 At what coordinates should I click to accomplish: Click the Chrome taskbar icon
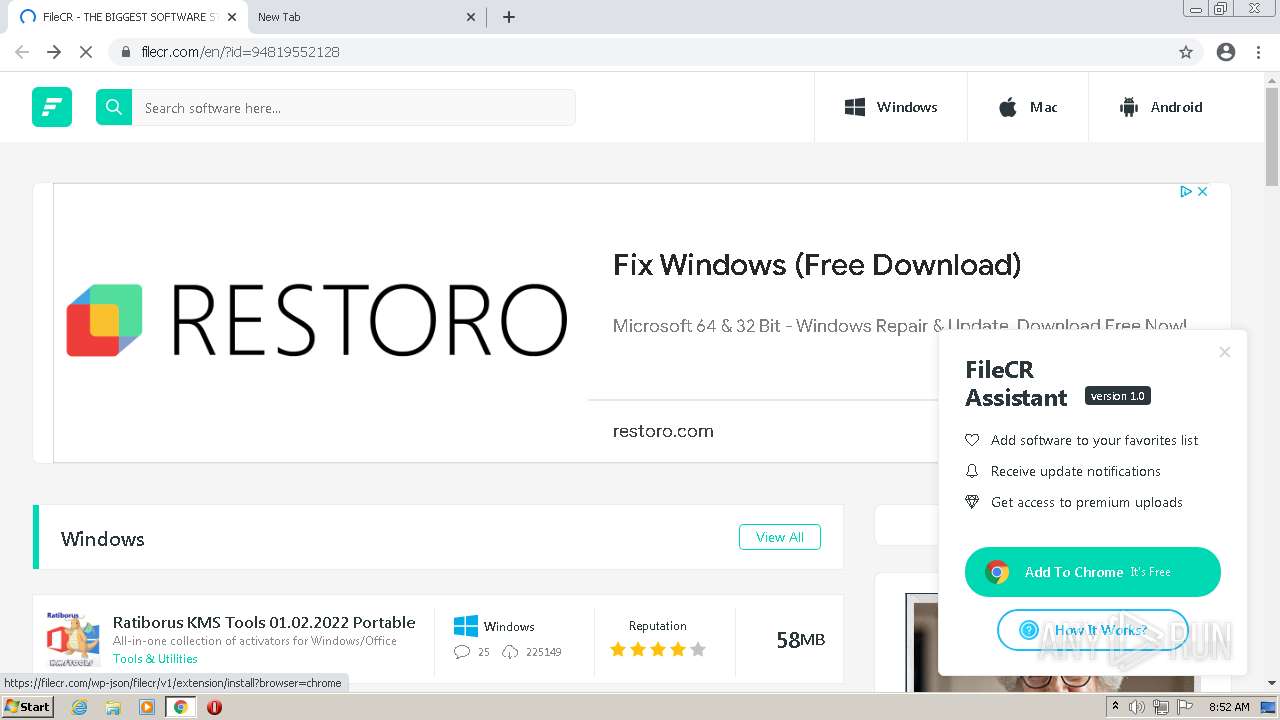pyautogui.click(x=181, y=707)
